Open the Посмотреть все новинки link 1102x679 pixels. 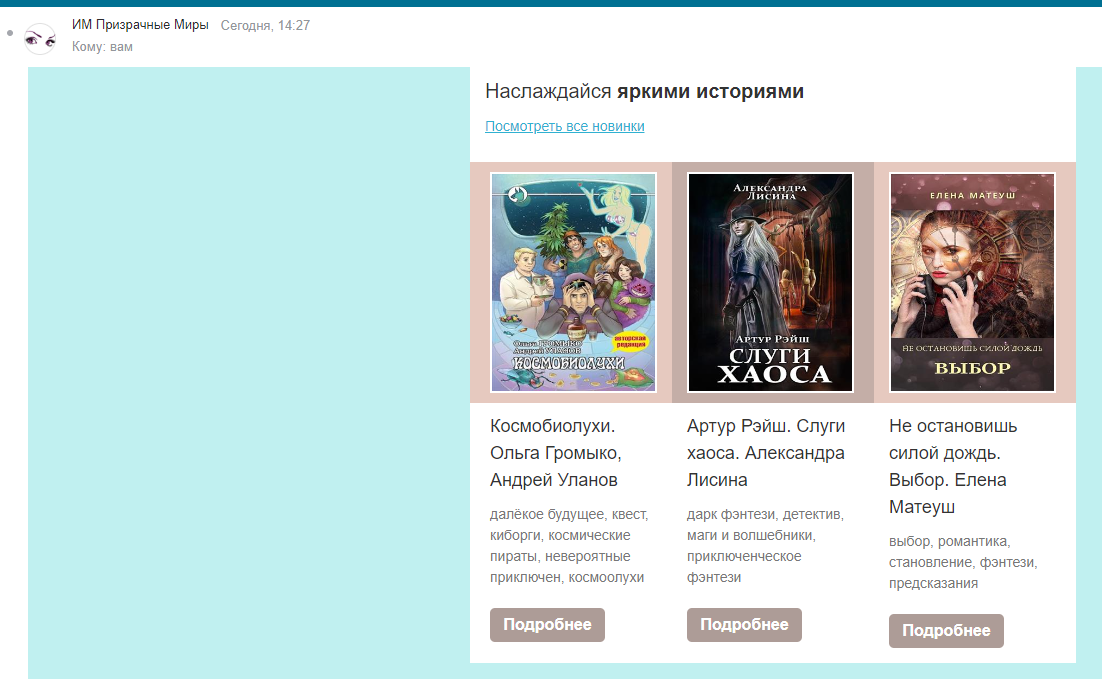[564, 126]
